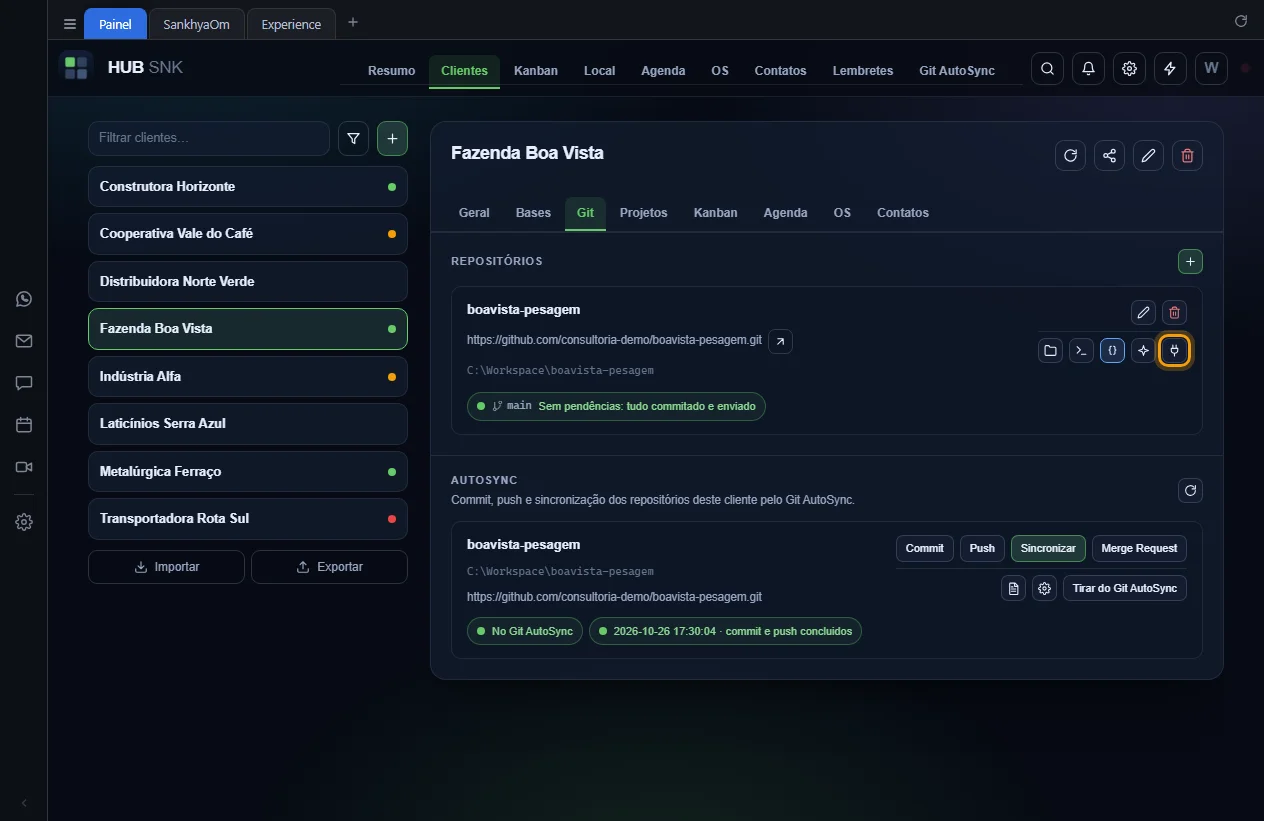This screenshot has height=821, width=1264.
Task: Open settings gear in the HUB header
Action: tap(1130, 69)
